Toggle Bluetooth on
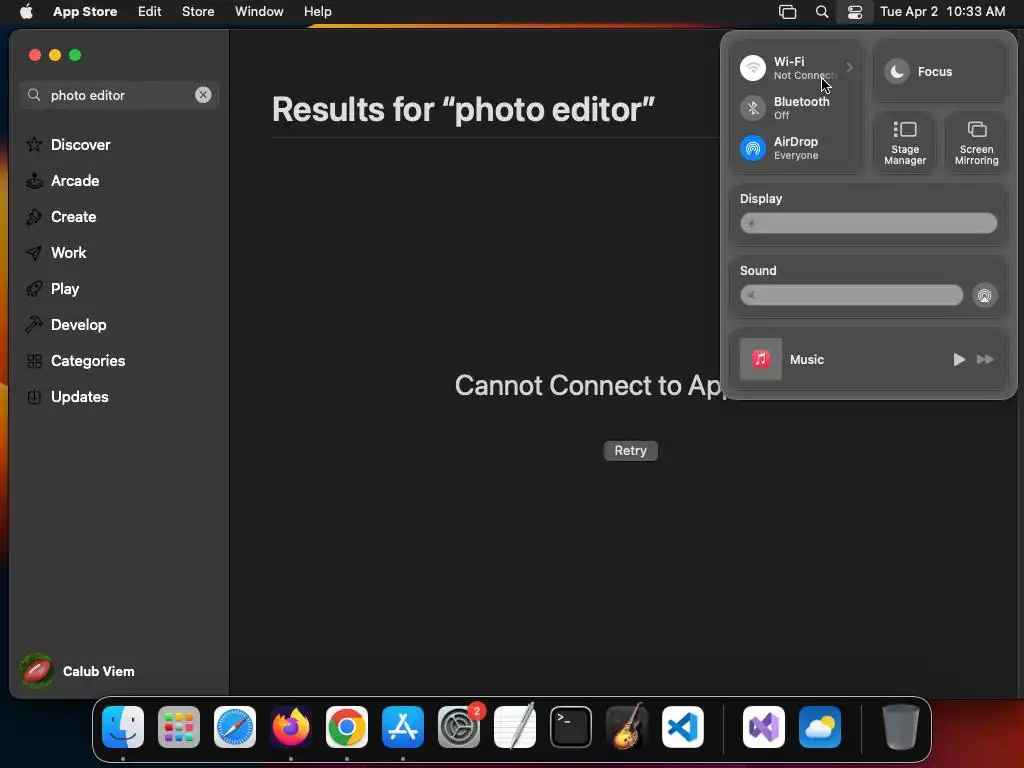 tap(752, 108)
